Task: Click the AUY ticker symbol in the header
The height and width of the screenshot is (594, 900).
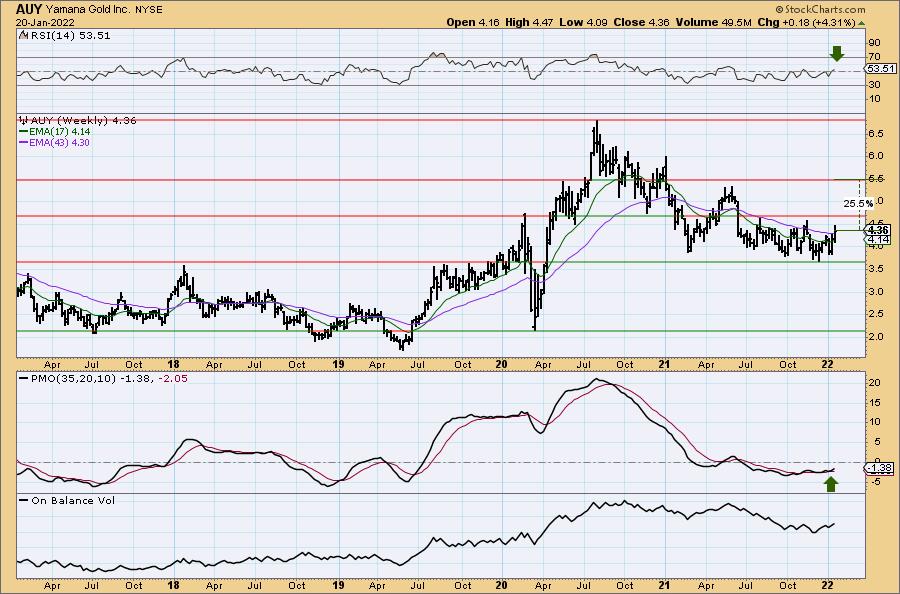Action: pos(28,9)
